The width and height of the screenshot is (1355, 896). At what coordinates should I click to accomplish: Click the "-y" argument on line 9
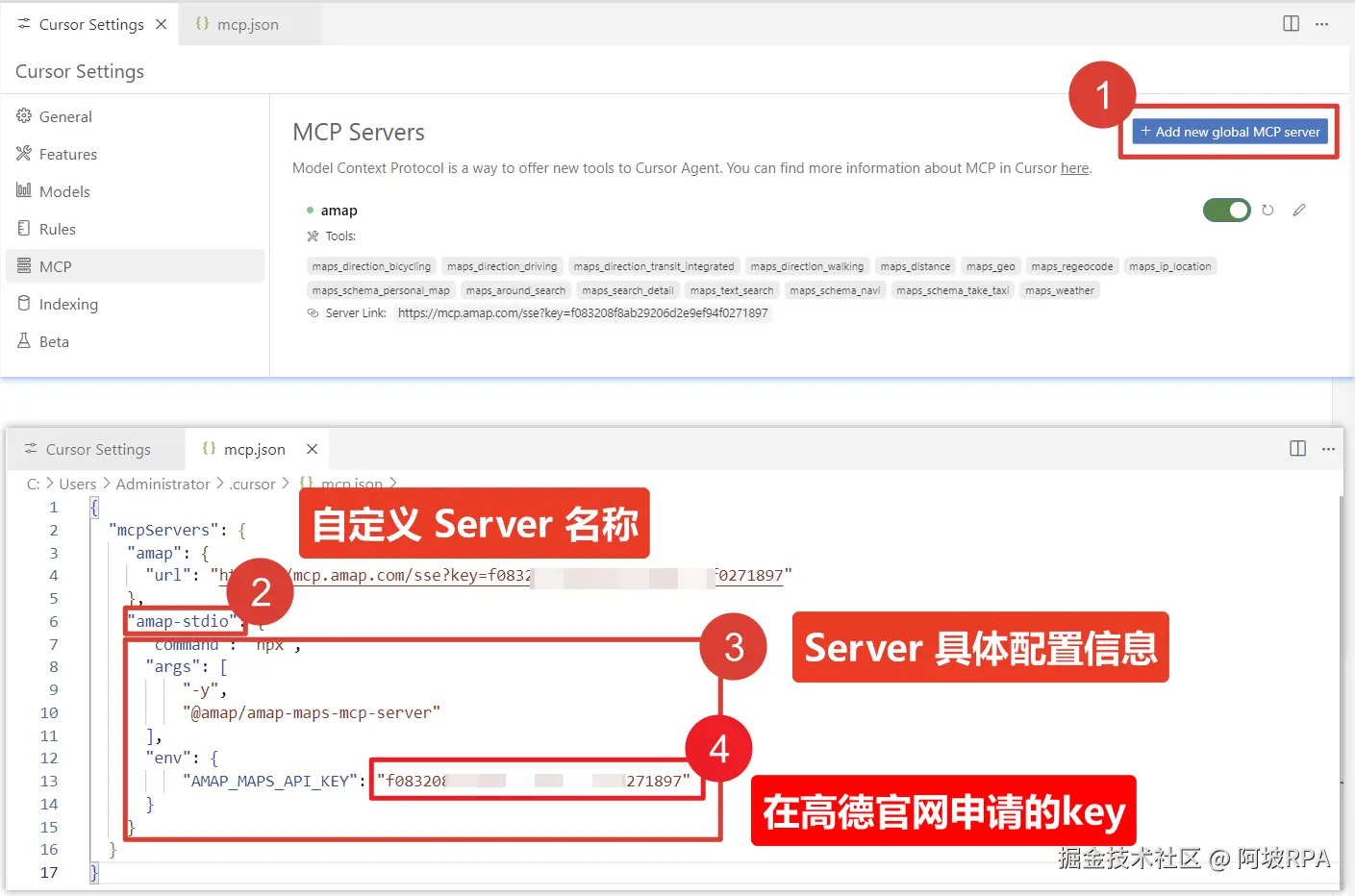202,689
